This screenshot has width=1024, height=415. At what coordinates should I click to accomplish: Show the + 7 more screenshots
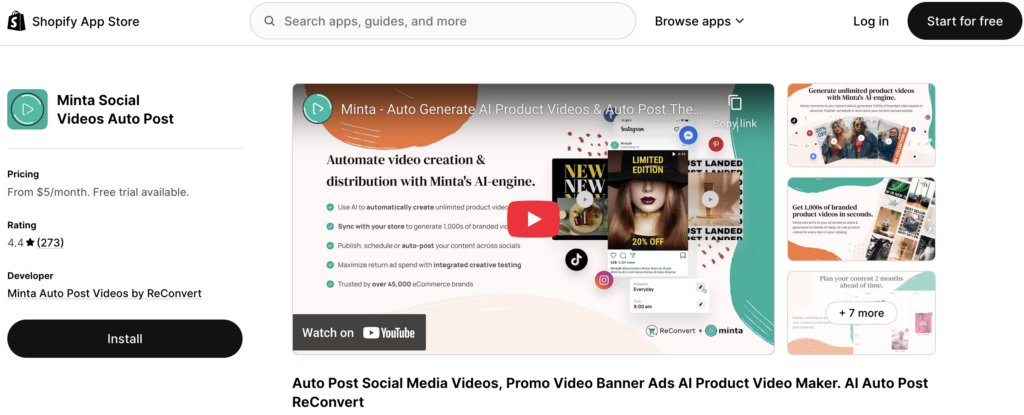(x=861, y=313)
